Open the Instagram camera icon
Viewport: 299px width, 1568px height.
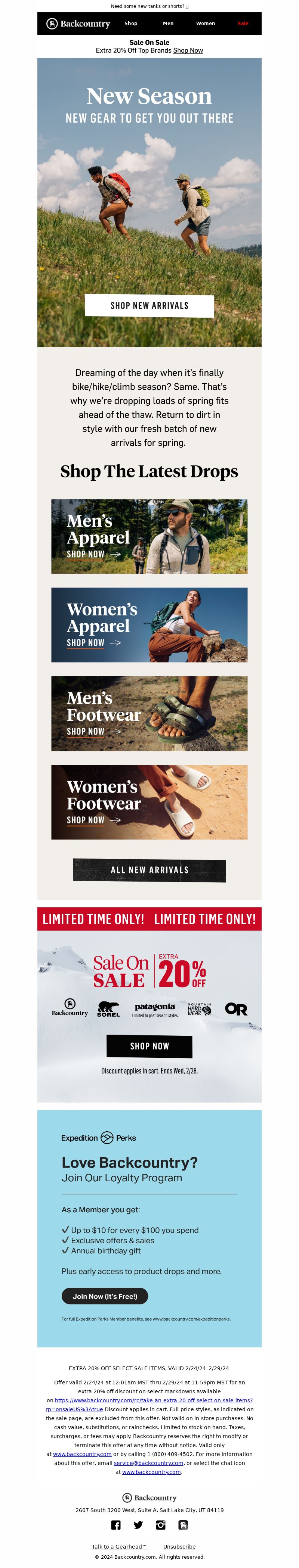point(161,1525)
